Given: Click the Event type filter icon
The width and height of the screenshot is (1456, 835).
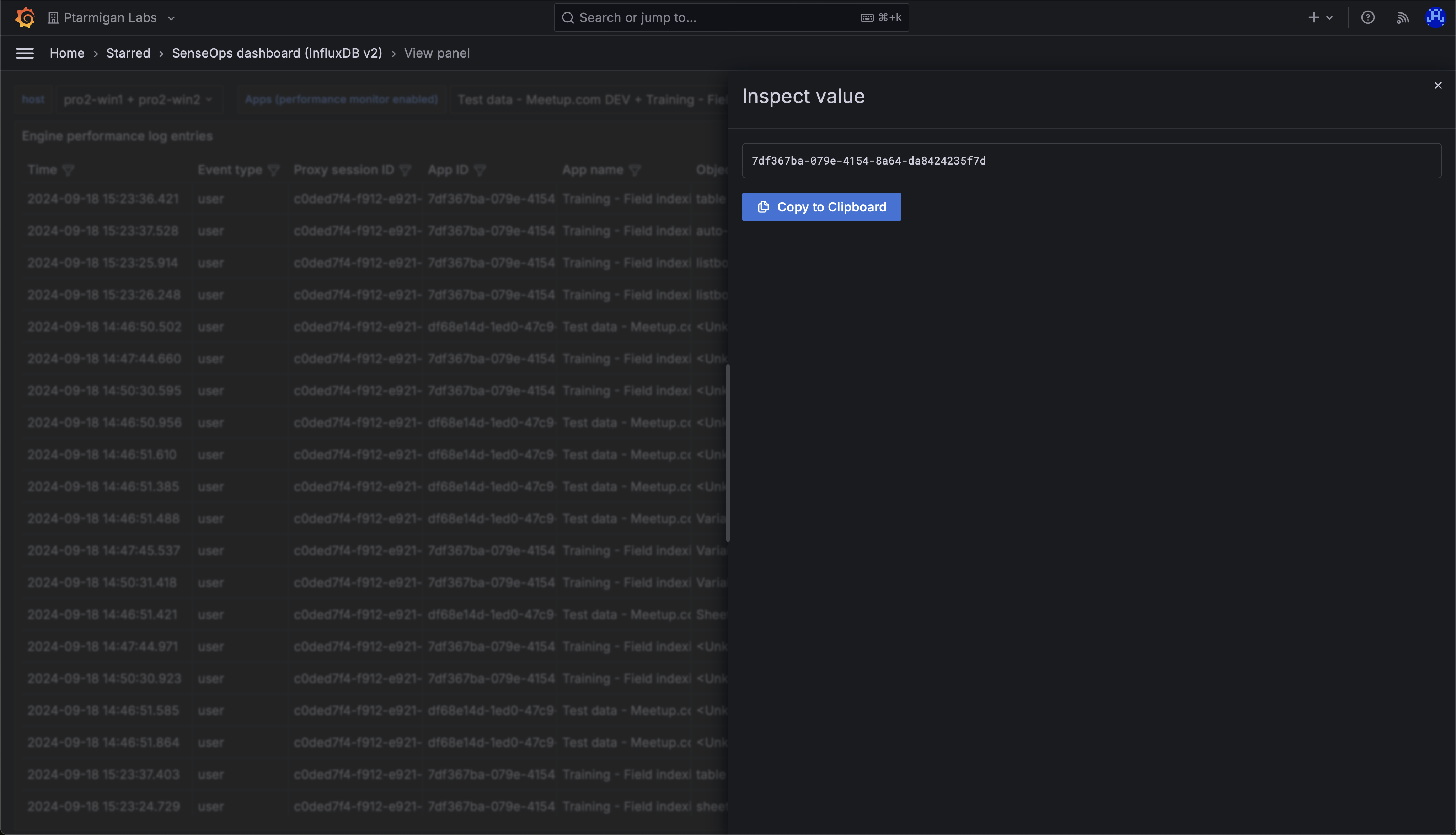Looking at the screenshot, I should click(274, 170).
